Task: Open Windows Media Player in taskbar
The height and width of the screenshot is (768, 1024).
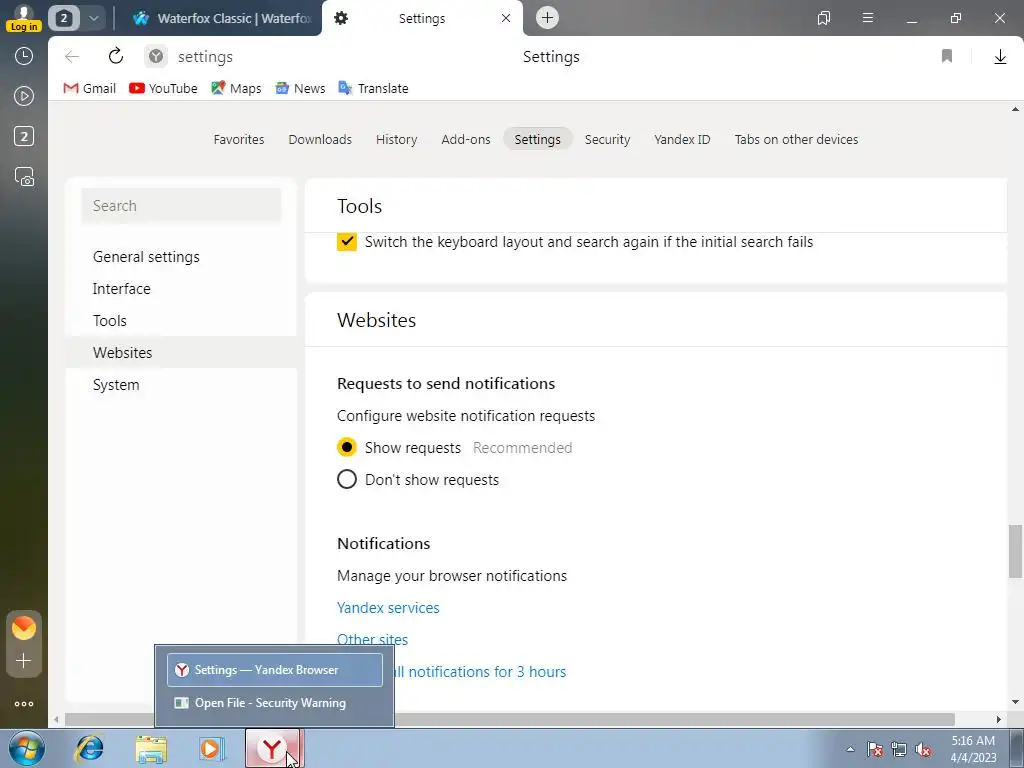Action: [212, 748]
